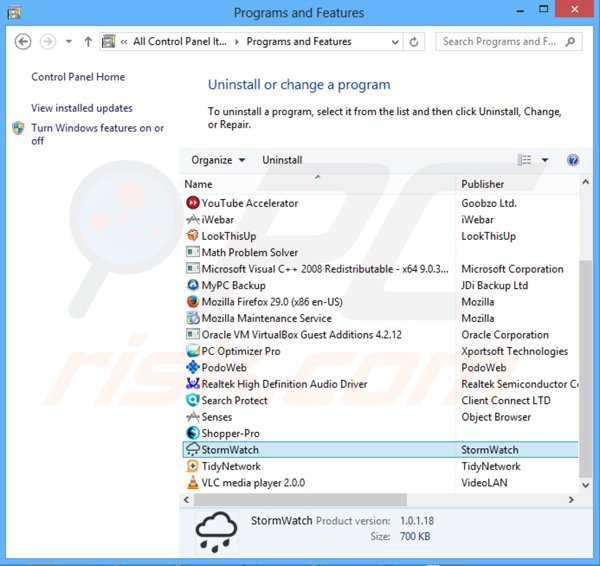The width and height of the screenshot is (600, 566).
Task: Click the Math Problem Solver icon
Action: pos(192,252)
